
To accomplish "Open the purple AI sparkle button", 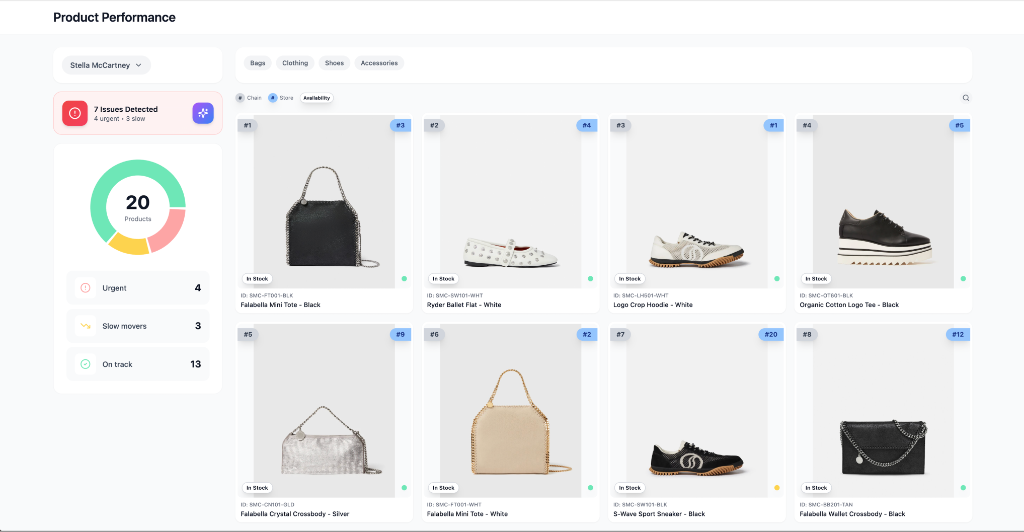I will (x=203, y=113).
